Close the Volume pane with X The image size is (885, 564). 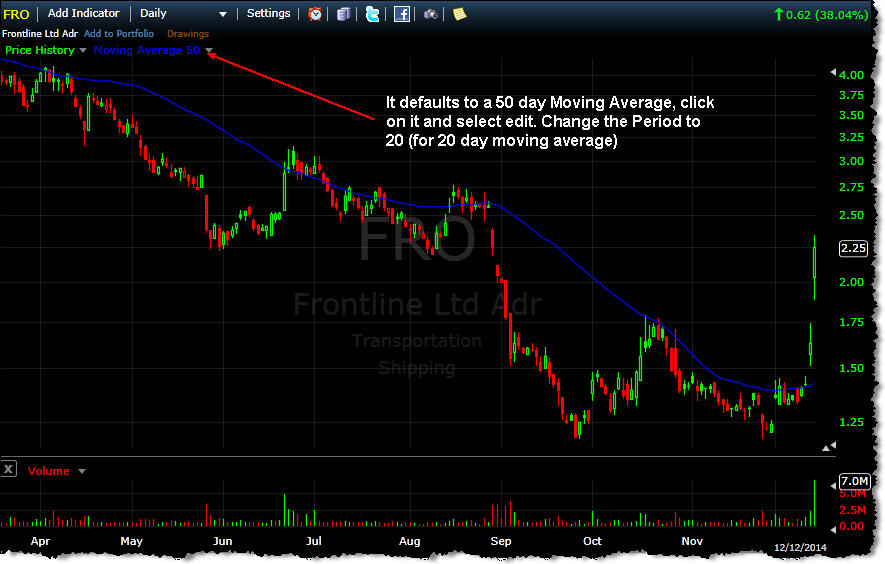pos(8,469)
